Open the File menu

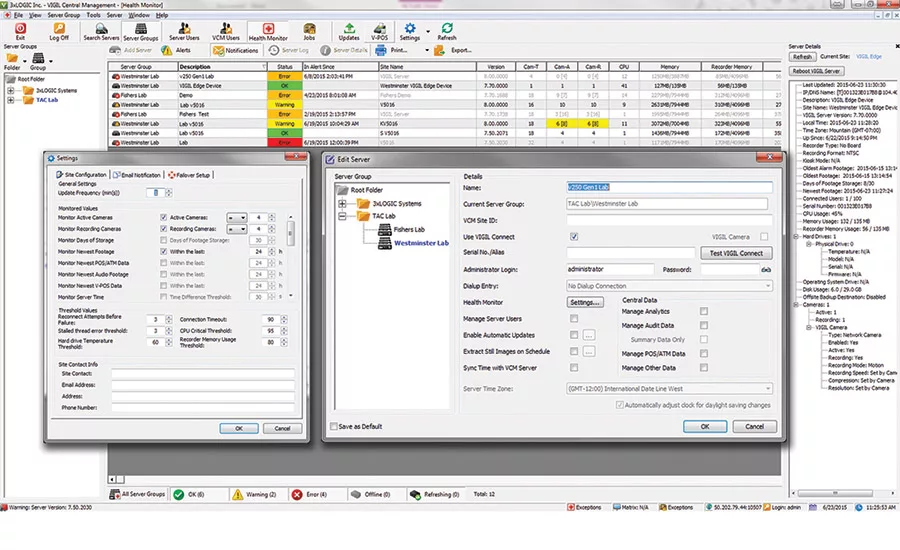(x=18, y=16)
